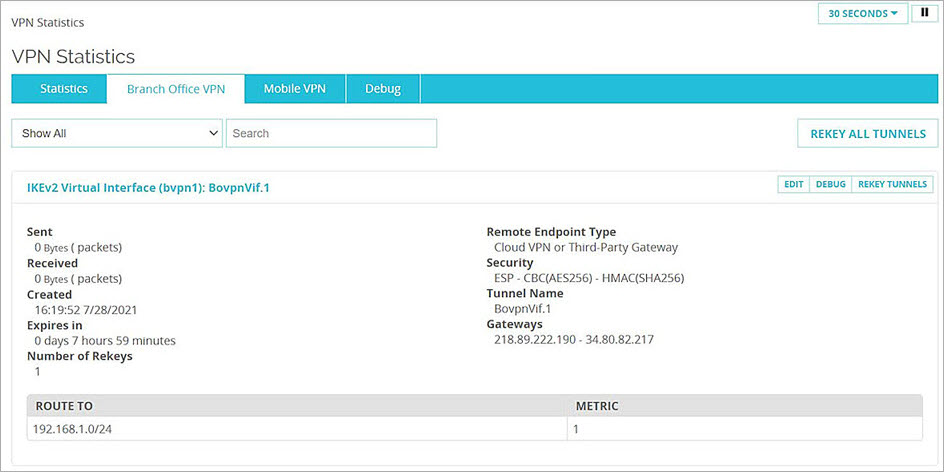This screenshot has height=472, width=944.
Task: Switch to the Statistics tab
Action: [x=64, y=89]
